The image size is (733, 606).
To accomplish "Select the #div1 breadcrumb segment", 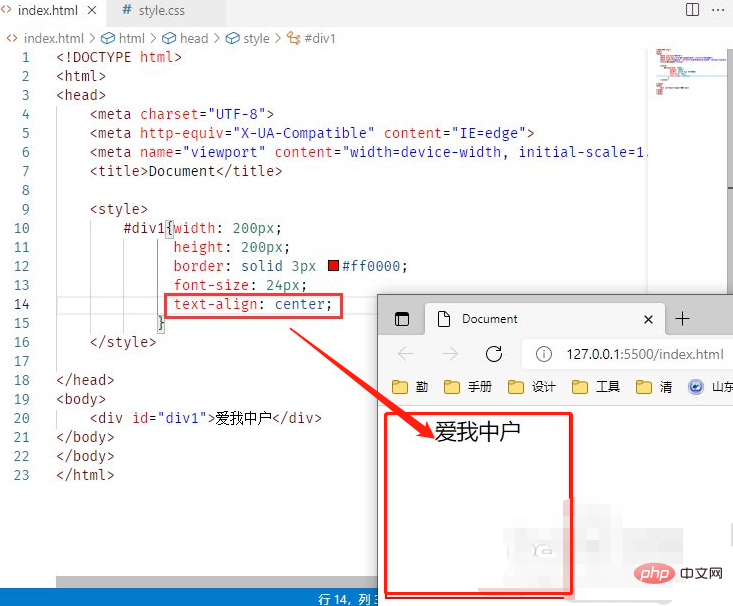I will pyautogui.click(x=311, y=38).
